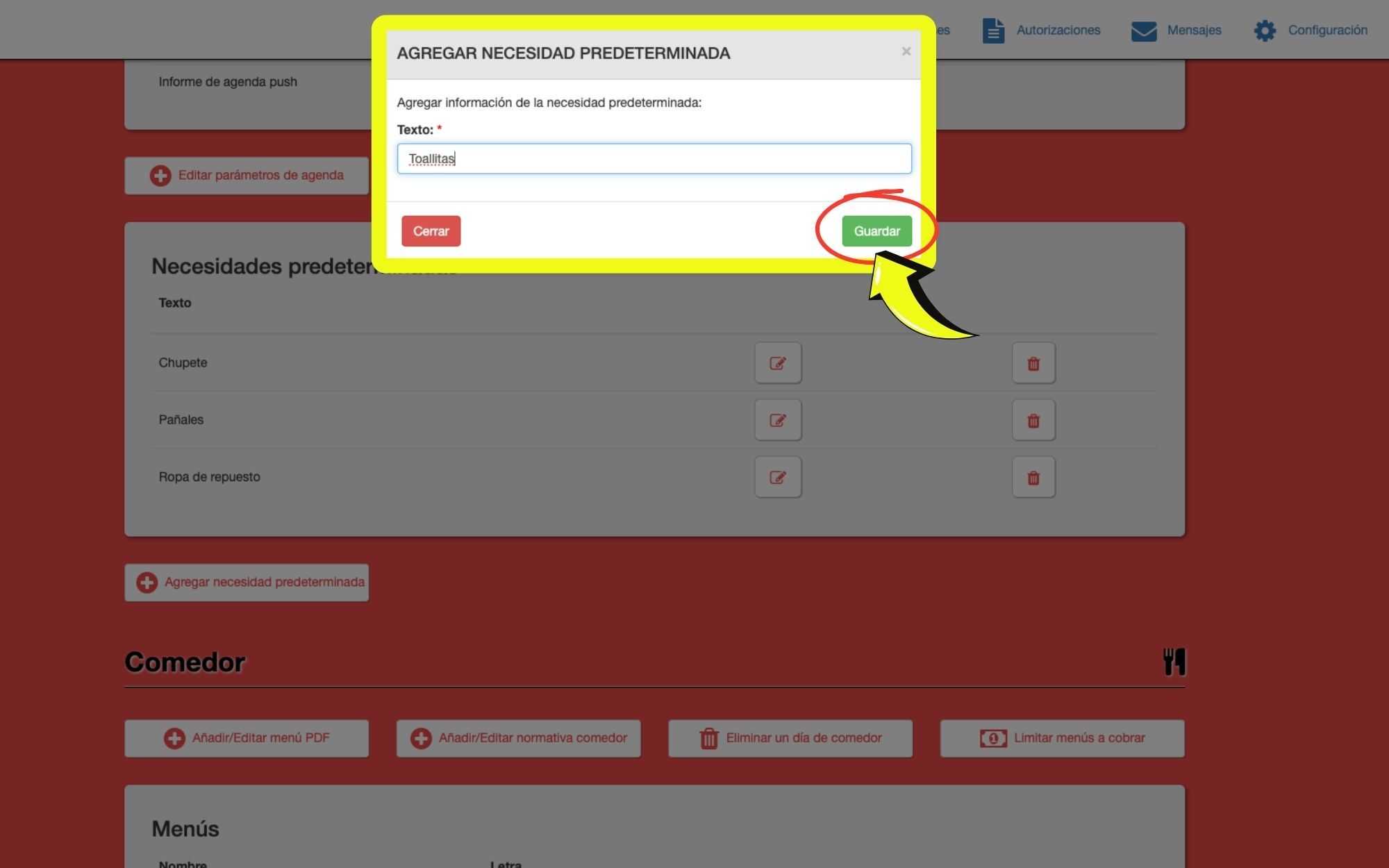
Task: Edit the Chupete row pencil icon
Action: pos(778,363)
